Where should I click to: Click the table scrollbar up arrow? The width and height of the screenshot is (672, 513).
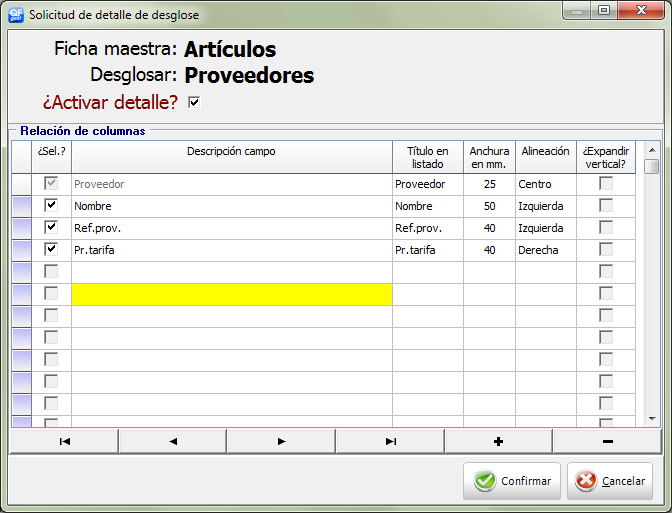652,150
